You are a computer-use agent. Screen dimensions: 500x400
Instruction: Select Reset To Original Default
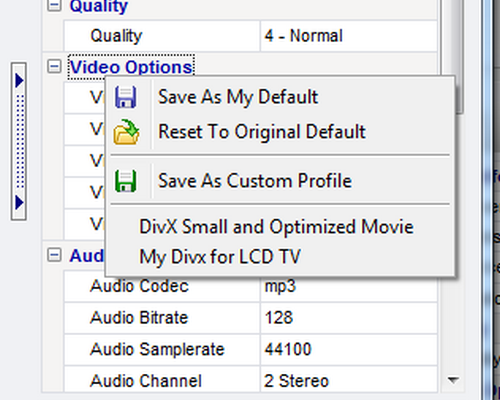coord(280,132)
